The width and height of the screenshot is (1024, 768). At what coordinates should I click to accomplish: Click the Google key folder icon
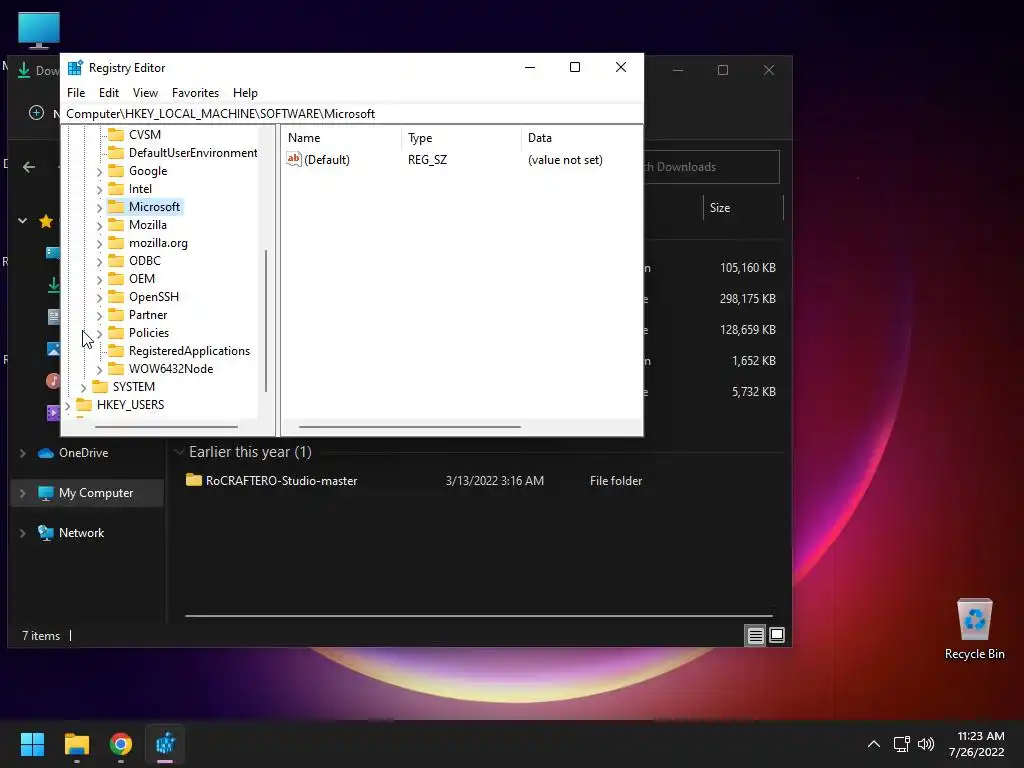point(116,170)
